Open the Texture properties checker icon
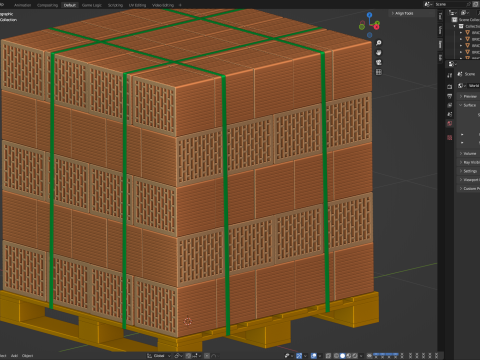Image resolution: width=480 pixels, height=360 pixels. 450,137
